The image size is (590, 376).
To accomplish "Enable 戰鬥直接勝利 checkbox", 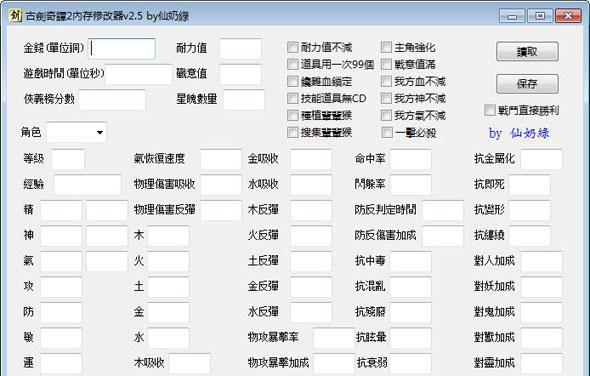I will click(x=490, y=110).
